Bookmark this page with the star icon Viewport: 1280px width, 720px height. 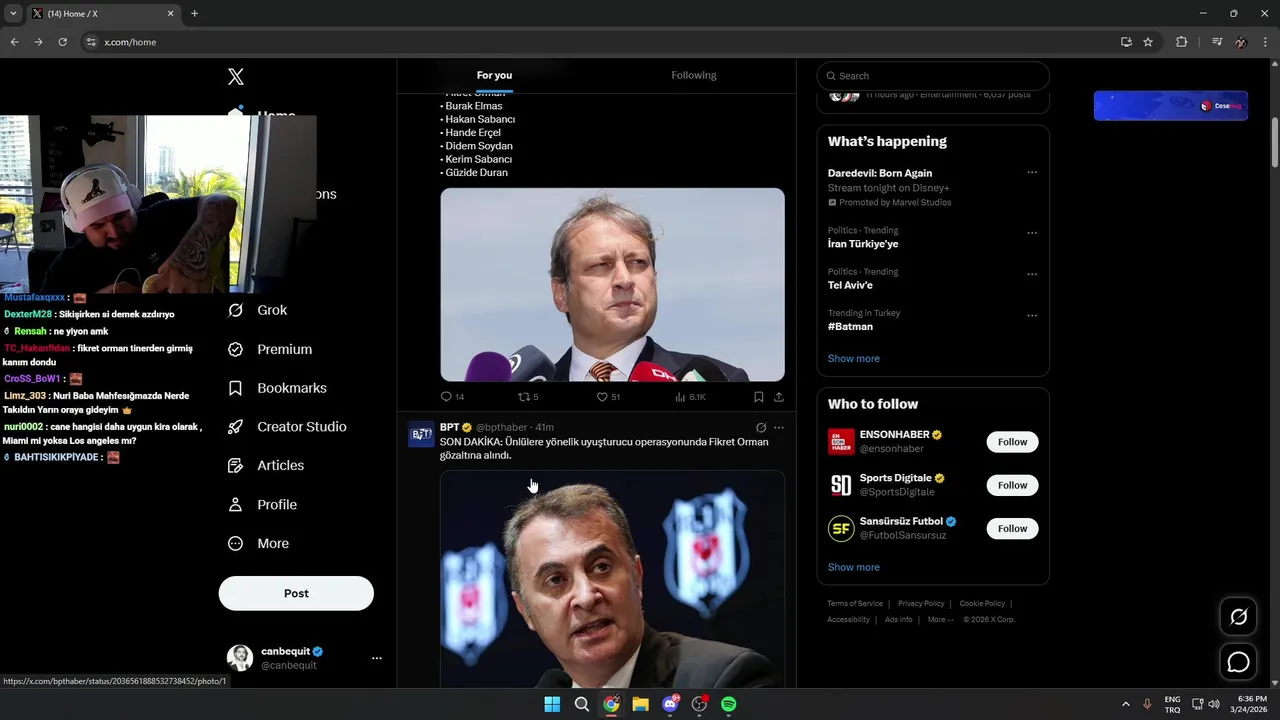1148,42
